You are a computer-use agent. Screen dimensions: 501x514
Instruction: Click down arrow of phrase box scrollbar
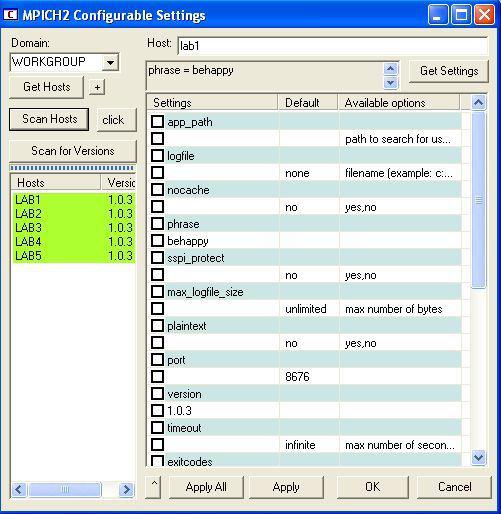tap(390, 82)
